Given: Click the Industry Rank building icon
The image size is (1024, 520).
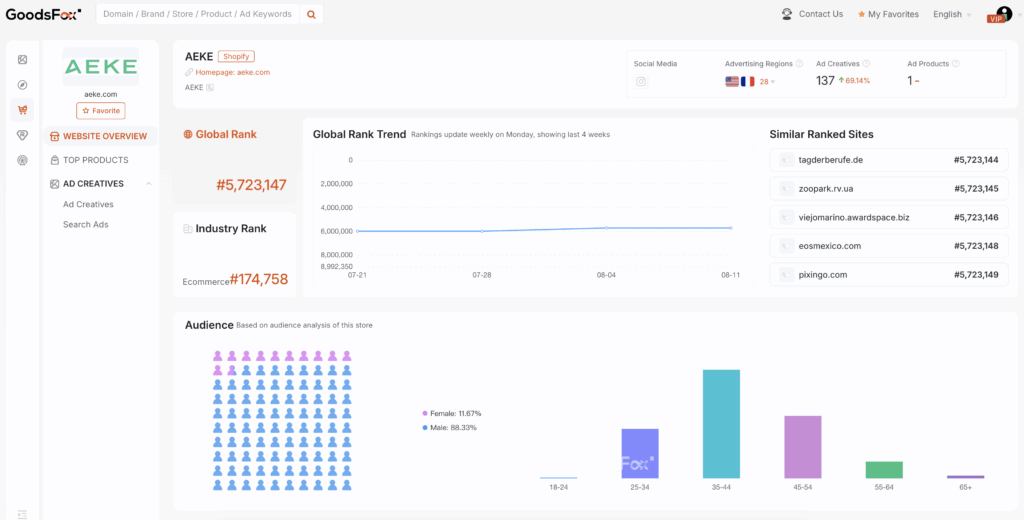Looking at the screenshot, I should (188, 229).
